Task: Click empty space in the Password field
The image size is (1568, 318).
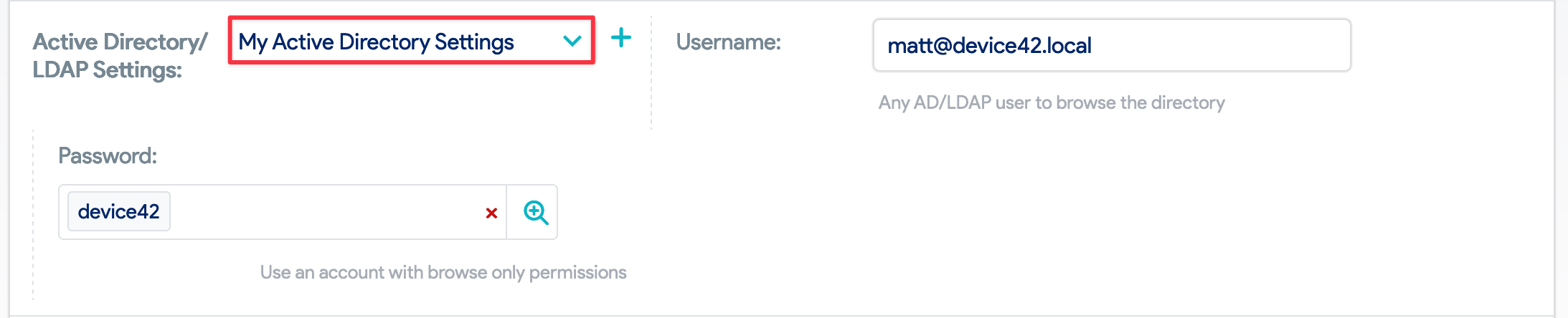Action: [323, 213]
